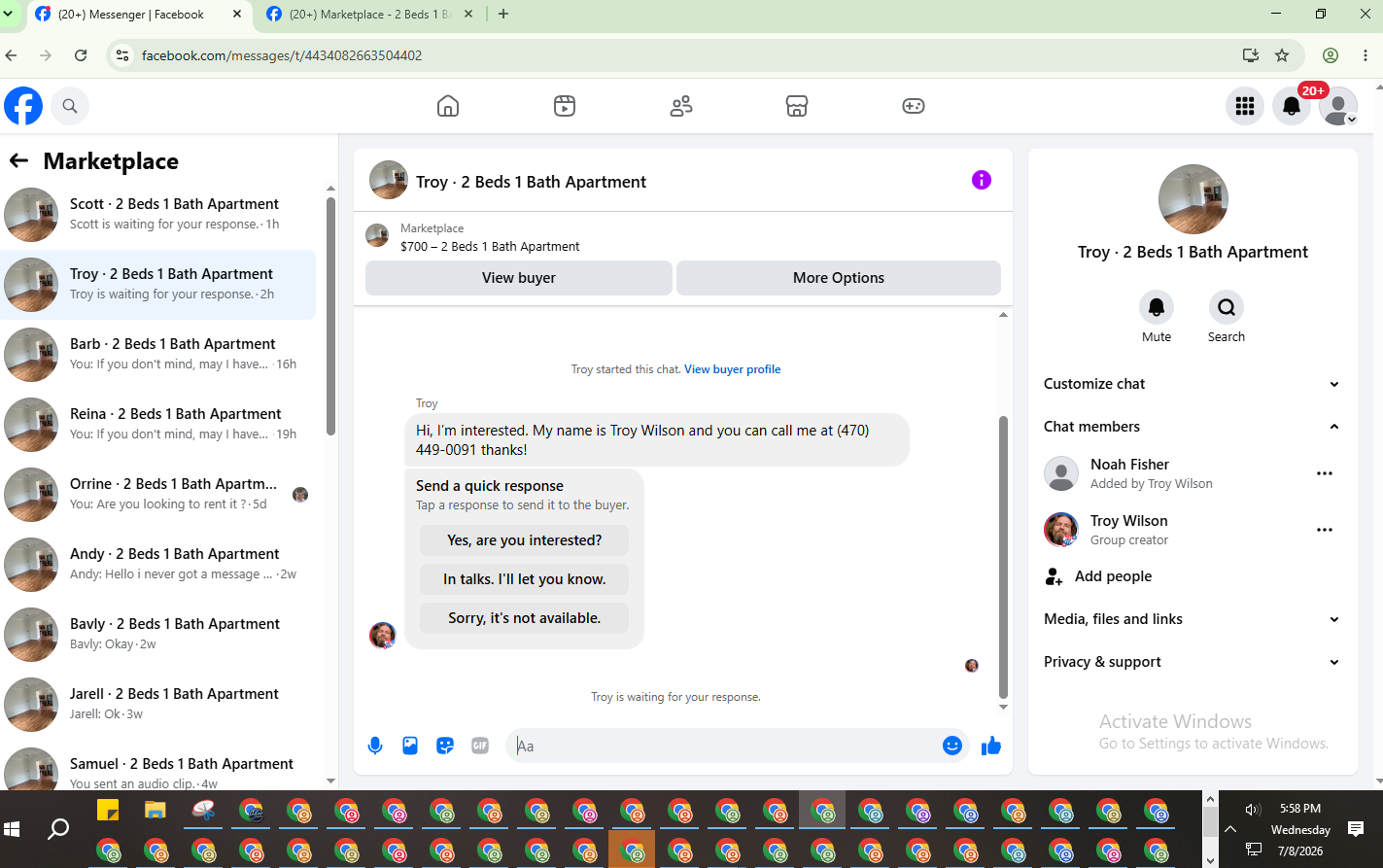This screenshot has height=868, width=1383.
Task: Click the Facebook logo
Action: [x=23, y=106]
